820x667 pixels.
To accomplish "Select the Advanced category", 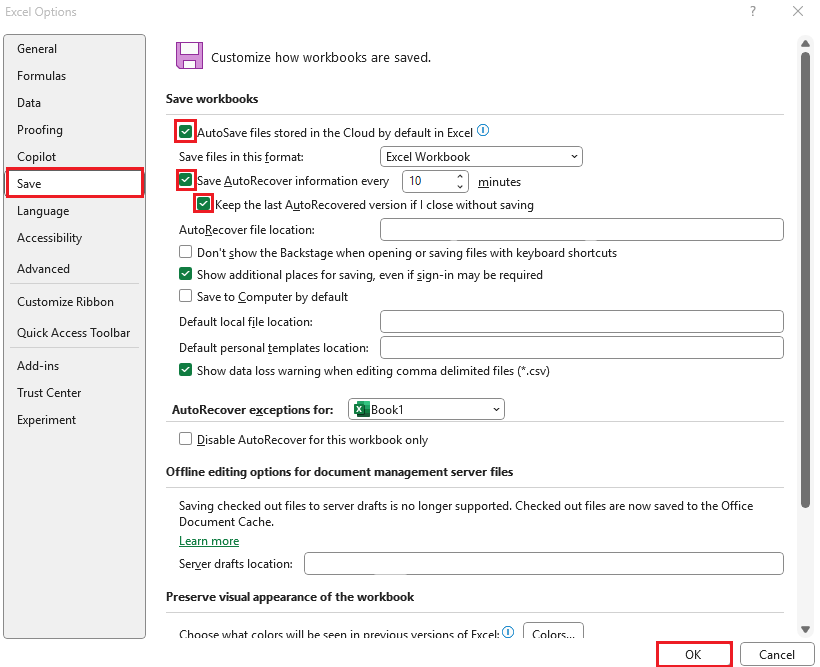I will 43,268.
